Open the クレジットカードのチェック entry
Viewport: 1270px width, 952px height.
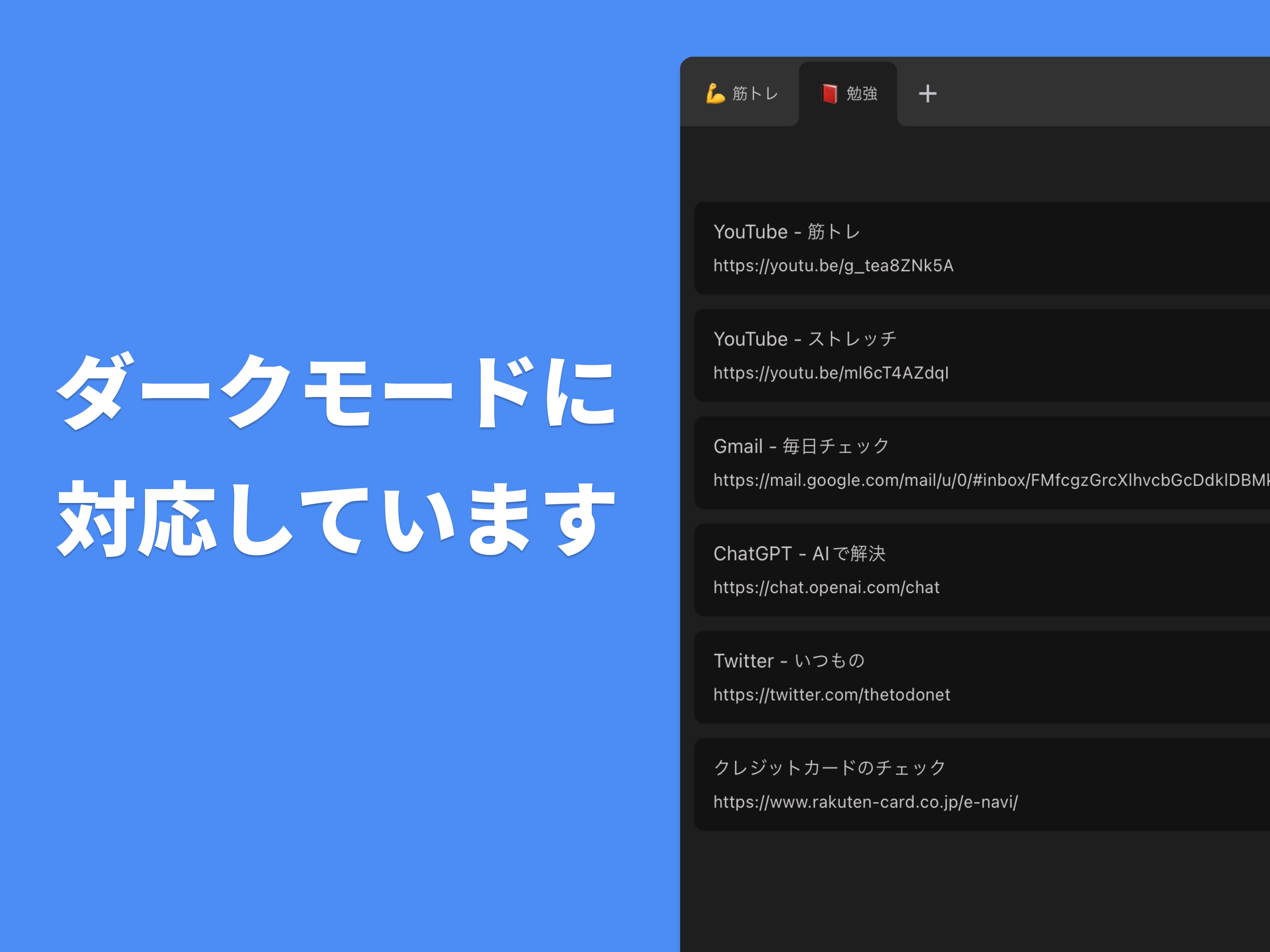pyautogui.click(x=829, y=767)
